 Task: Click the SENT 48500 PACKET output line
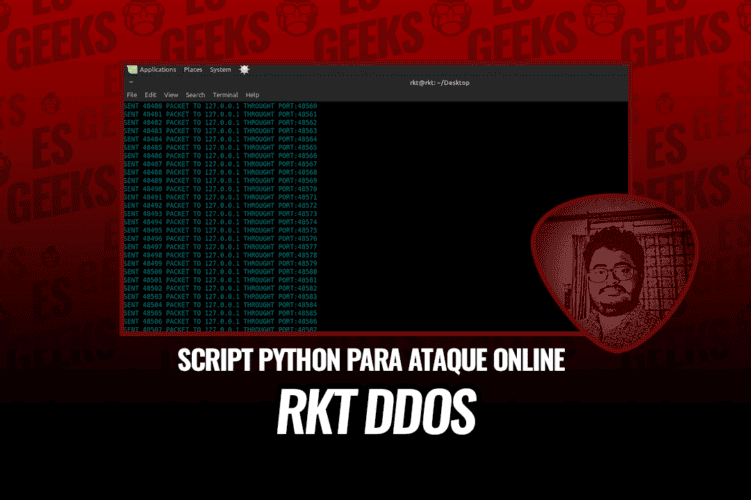point(220,272)
